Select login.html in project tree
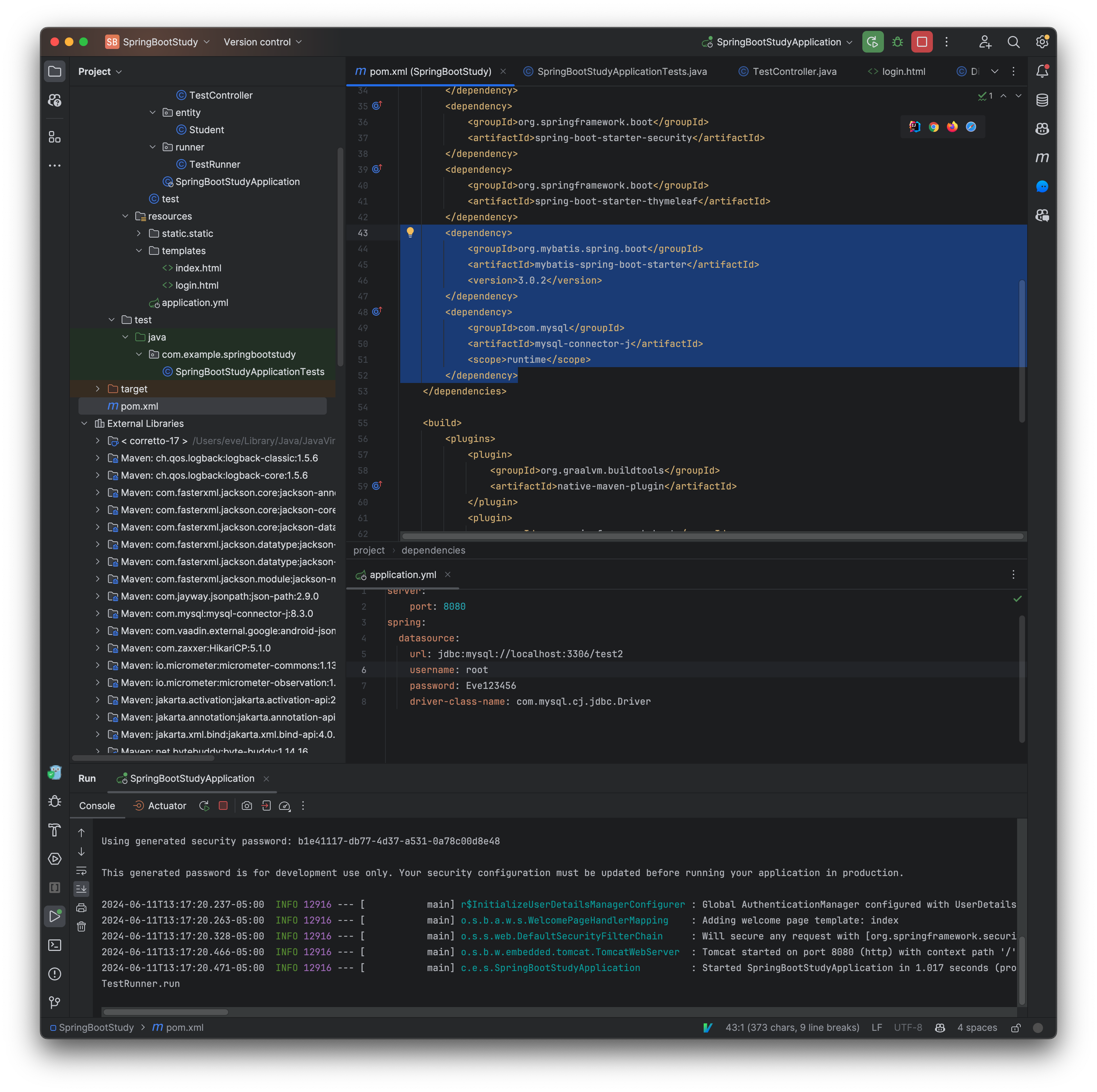1097x1092 pixels. (197, 285)
